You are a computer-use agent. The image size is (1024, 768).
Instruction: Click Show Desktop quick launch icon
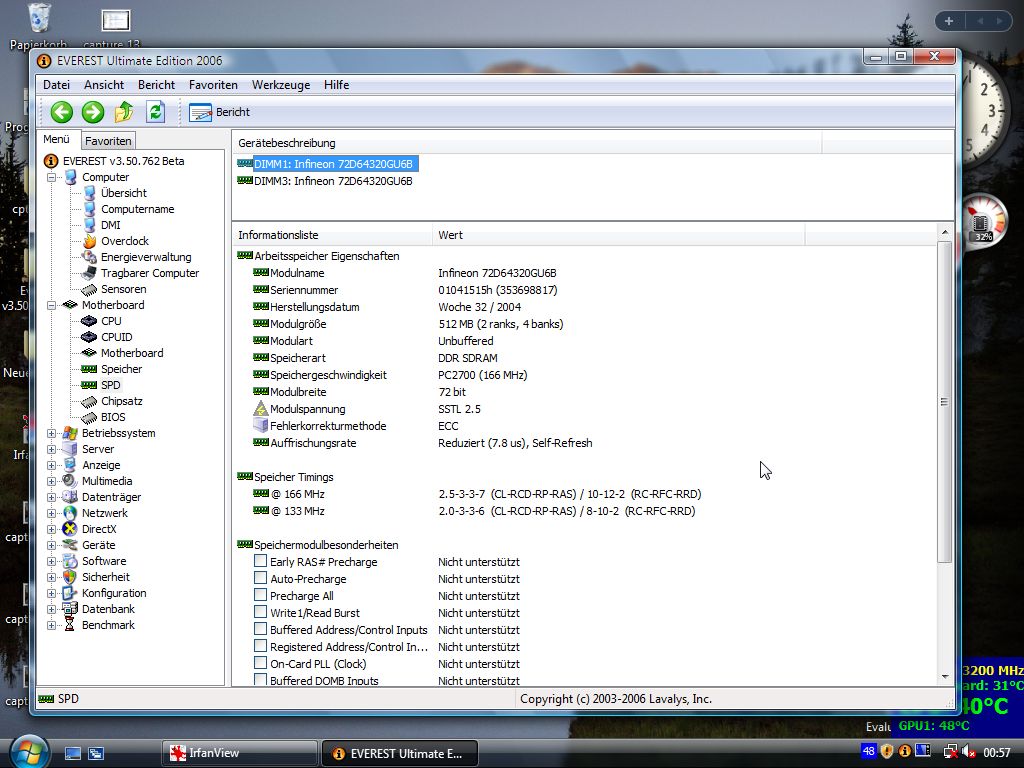point(73,754)
